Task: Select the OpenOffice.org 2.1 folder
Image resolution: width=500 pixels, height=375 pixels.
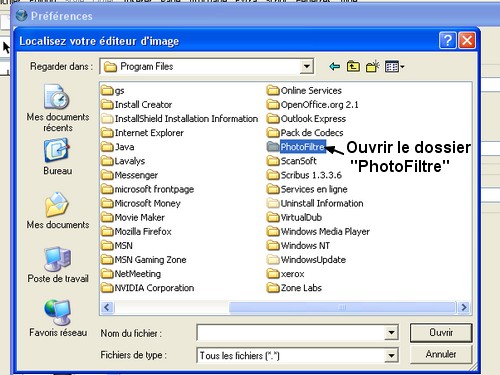Action: coord(313,105)
